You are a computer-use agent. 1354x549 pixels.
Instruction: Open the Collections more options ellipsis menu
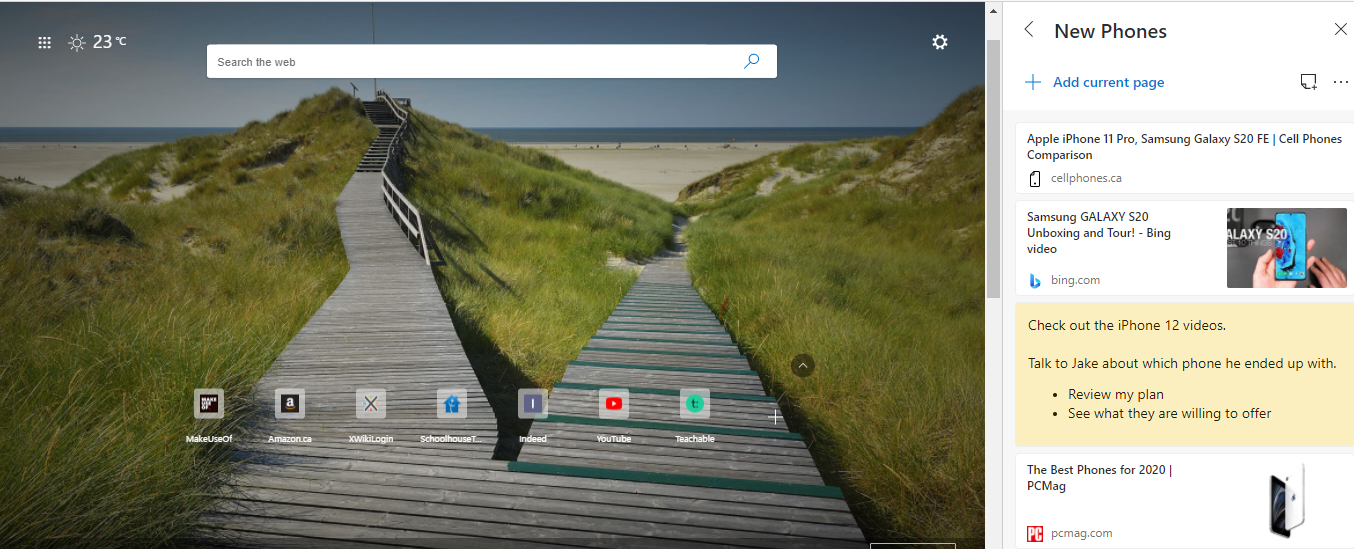tap(1341, 82)
